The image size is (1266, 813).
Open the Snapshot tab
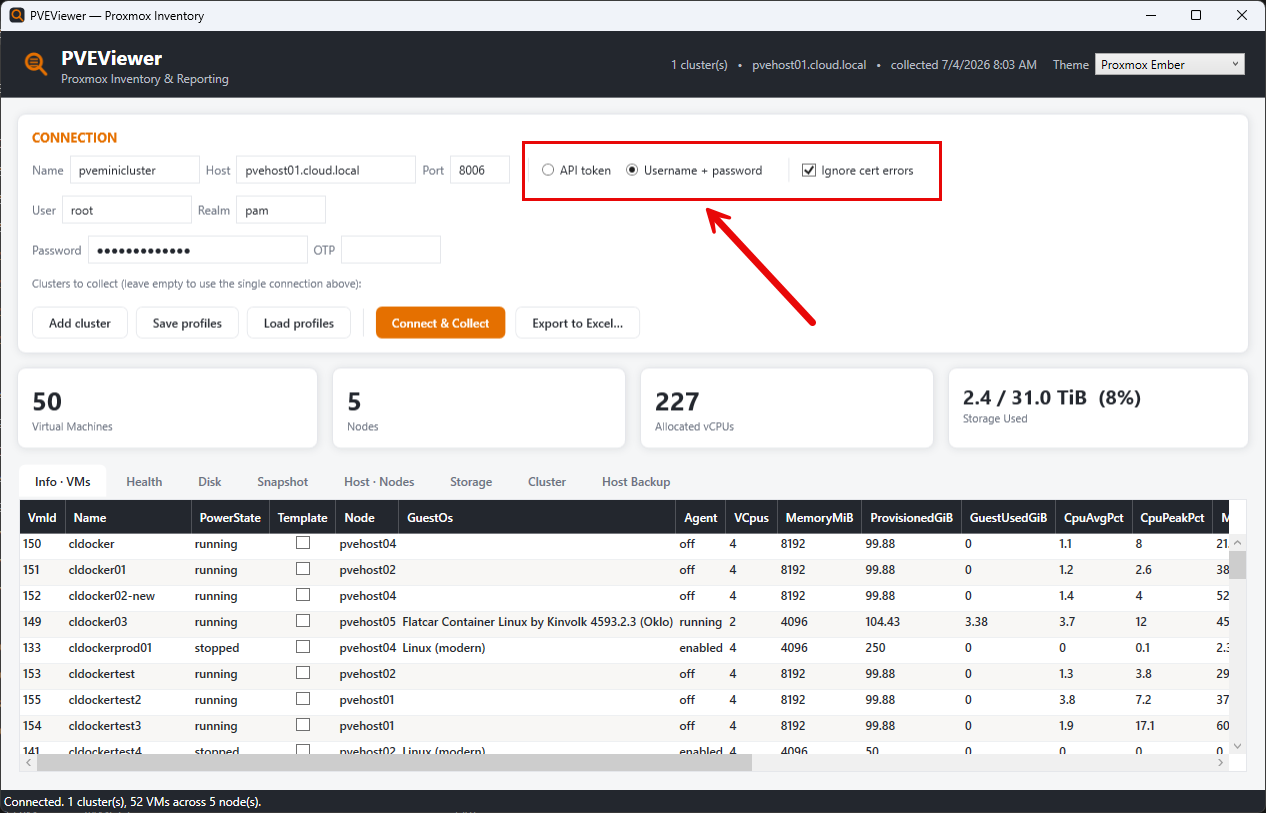283,482
